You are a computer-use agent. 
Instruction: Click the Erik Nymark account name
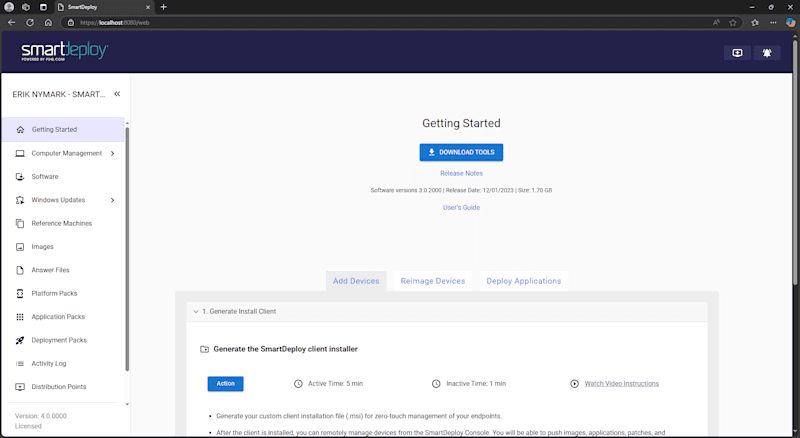tap(59, 94)
